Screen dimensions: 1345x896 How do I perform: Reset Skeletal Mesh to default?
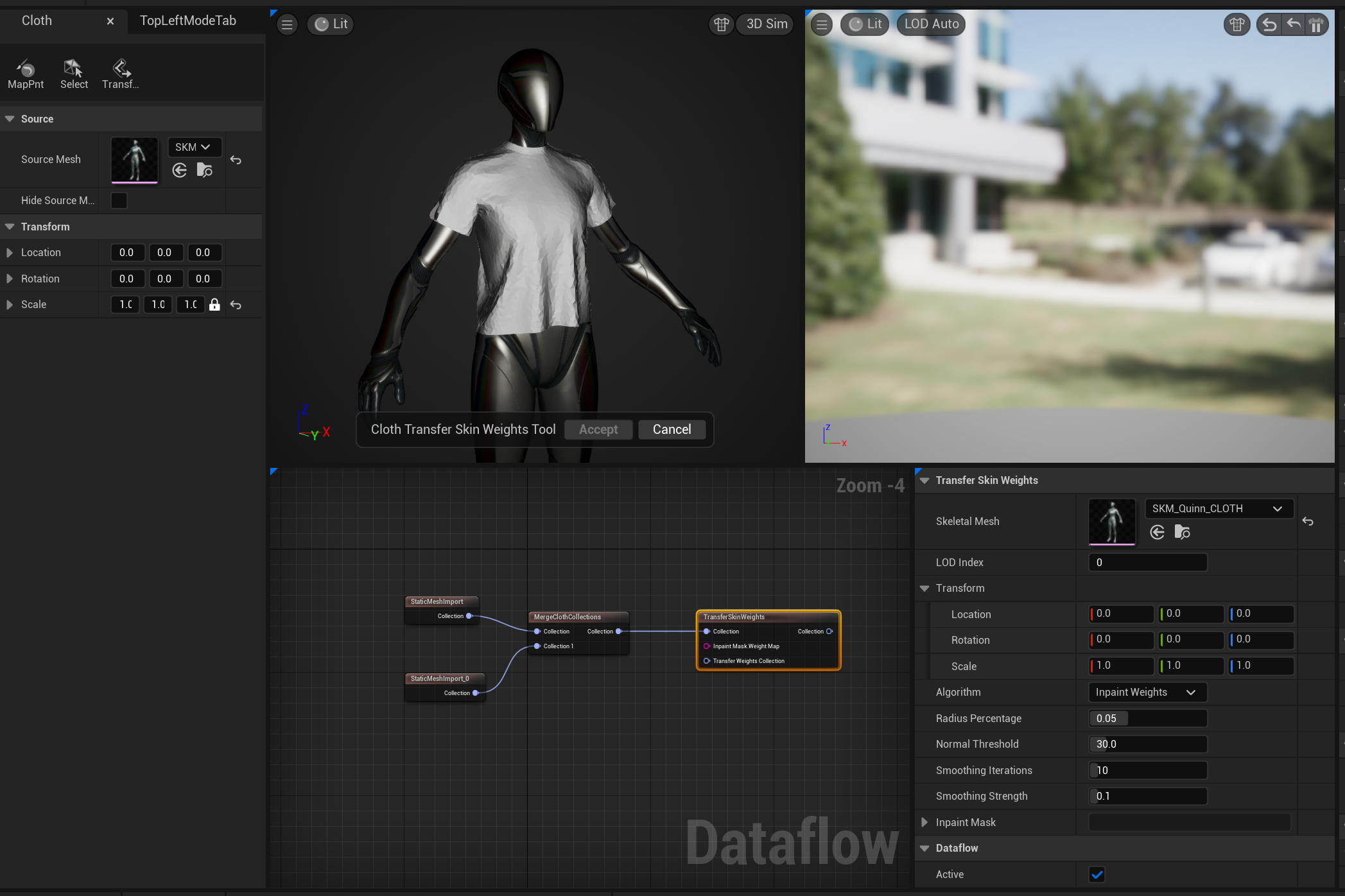[1308, 521]
